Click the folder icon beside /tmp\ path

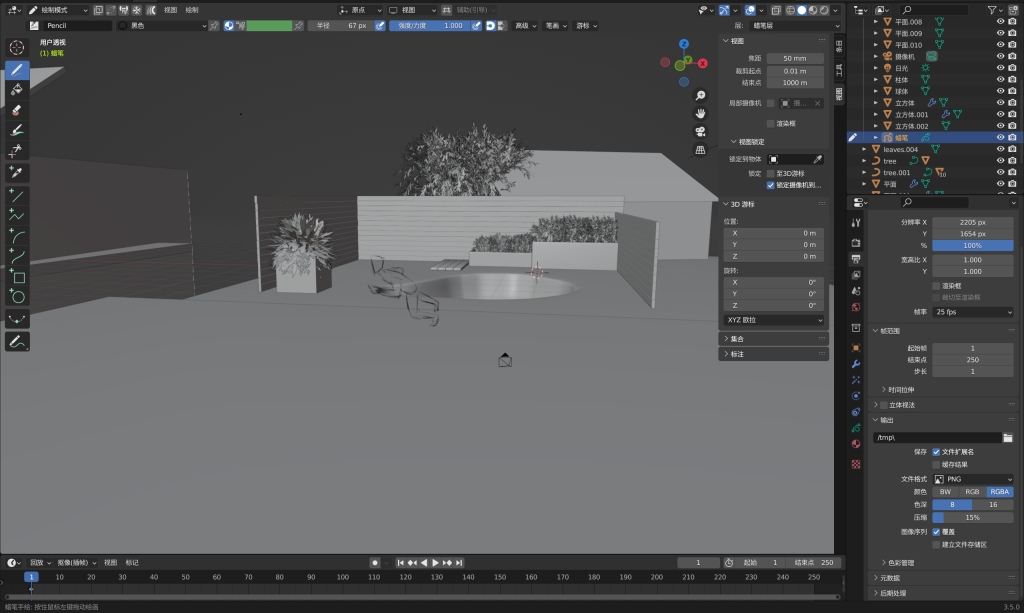(1008, 438)
